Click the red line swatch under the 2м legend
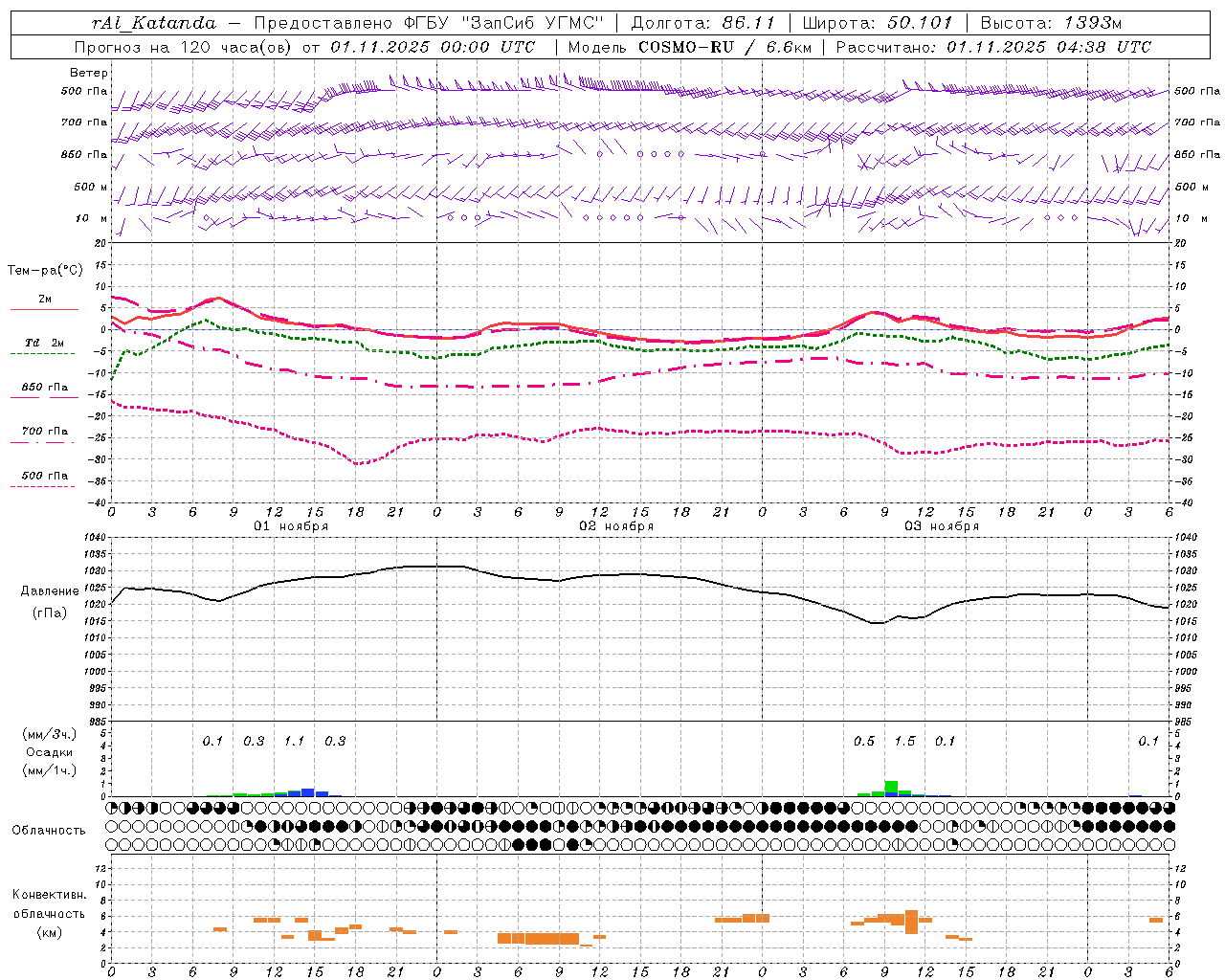Screen dimensions: 1225x980 tap(44, 309)
